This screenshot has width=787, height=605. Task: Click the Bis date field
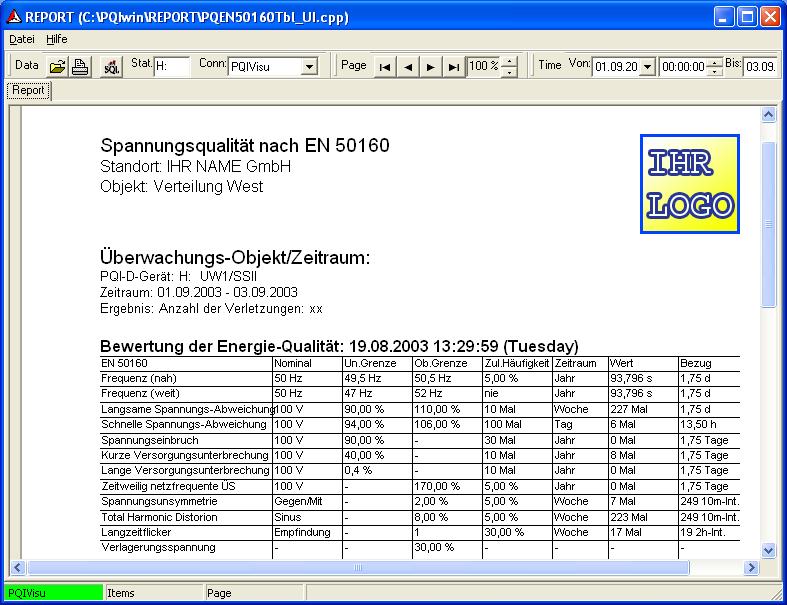(x=760, y=66)
